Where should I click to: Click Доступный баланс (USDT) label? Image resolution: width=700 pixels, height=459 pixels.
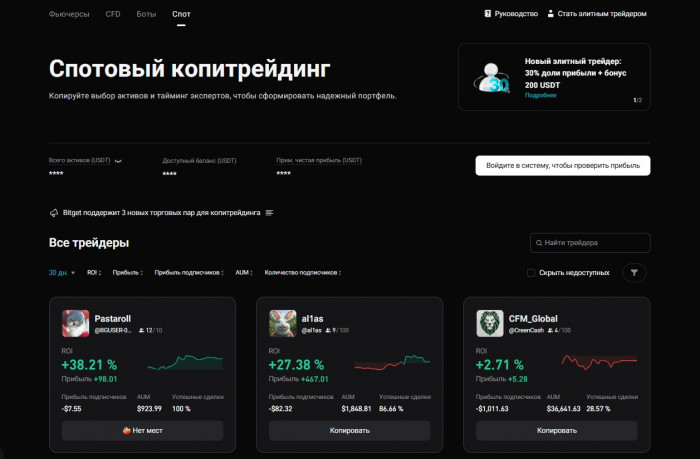click(x=199, y=160)
